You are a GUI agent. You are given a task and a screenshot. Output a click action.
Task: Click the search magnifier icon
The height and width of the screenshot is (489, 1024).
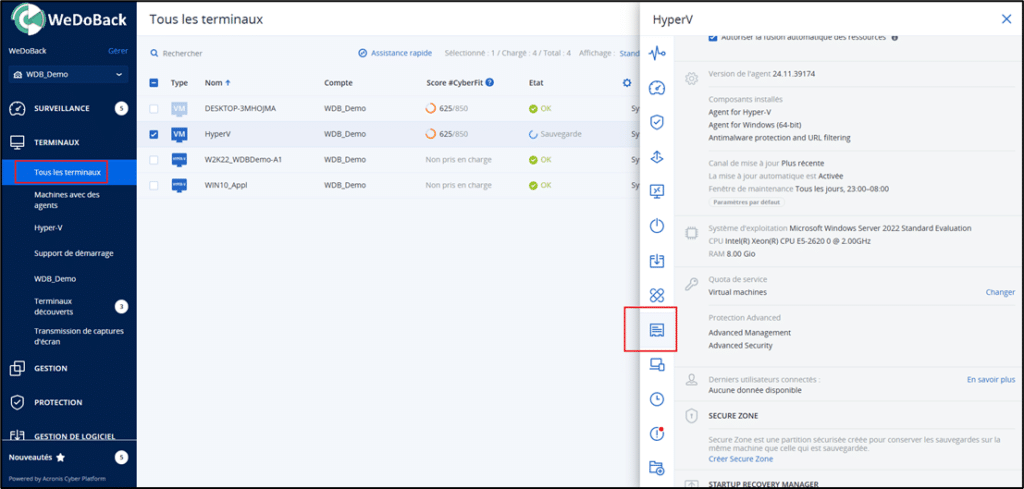155,54
